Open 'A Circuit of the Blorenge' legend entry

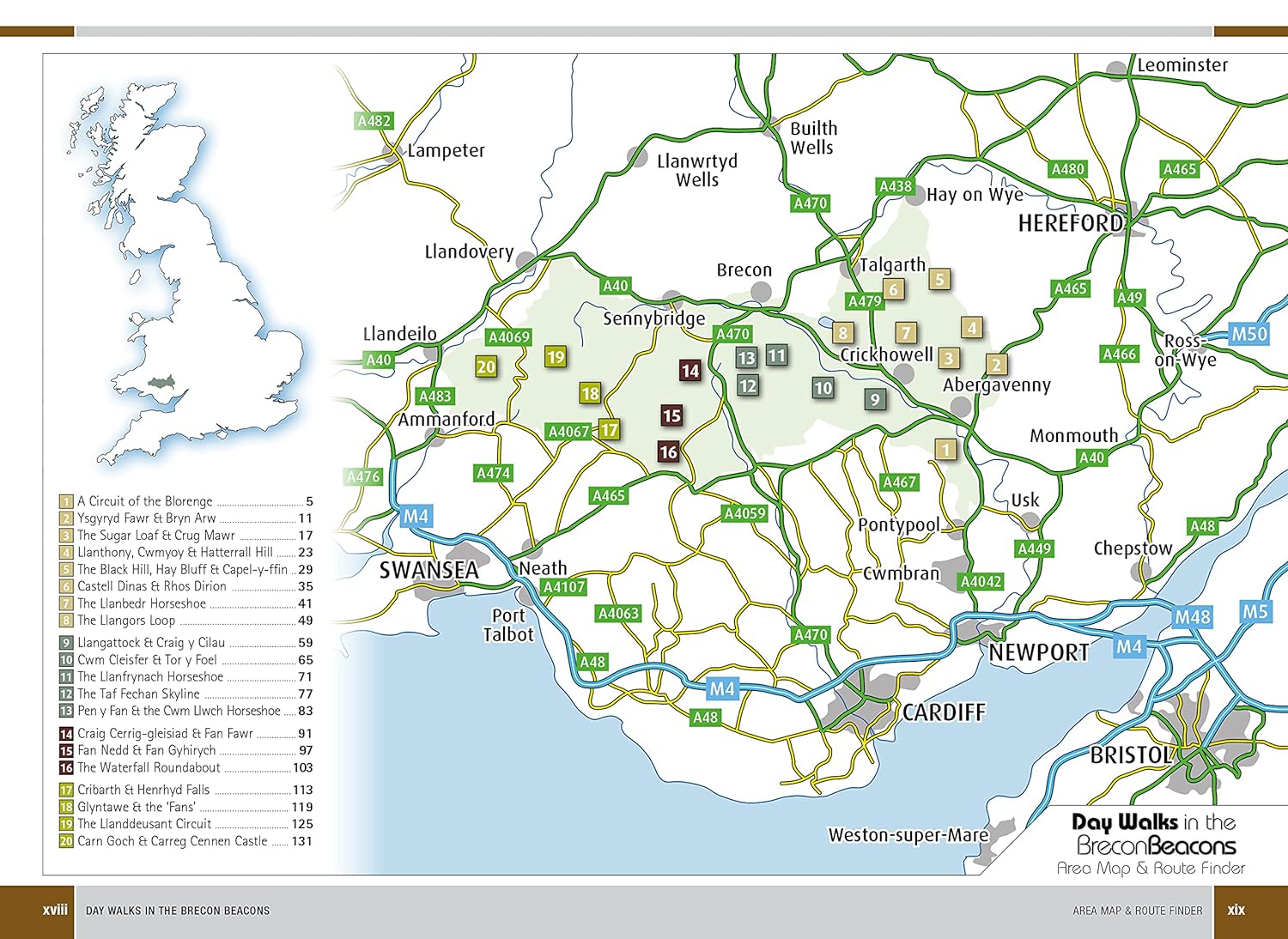[x=144, y=501]
